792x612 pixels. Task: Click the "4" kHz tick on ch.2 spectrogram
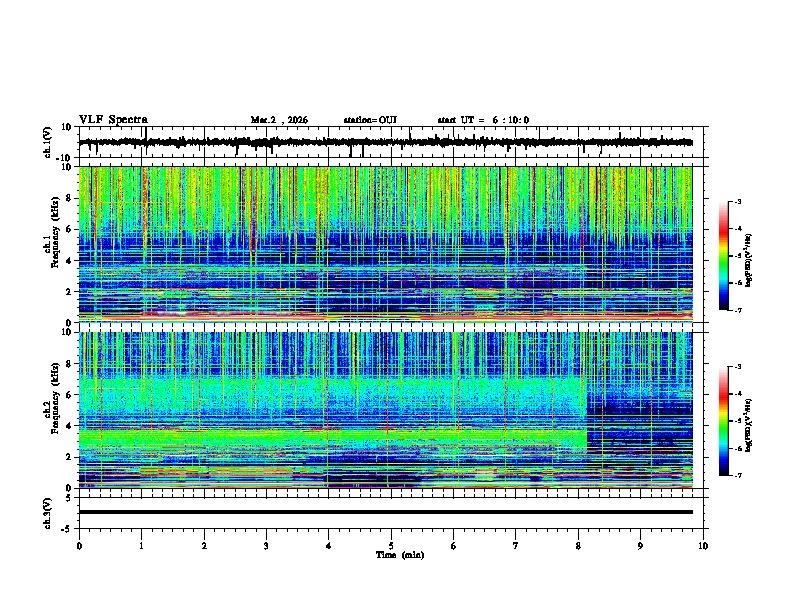(70, 426)
